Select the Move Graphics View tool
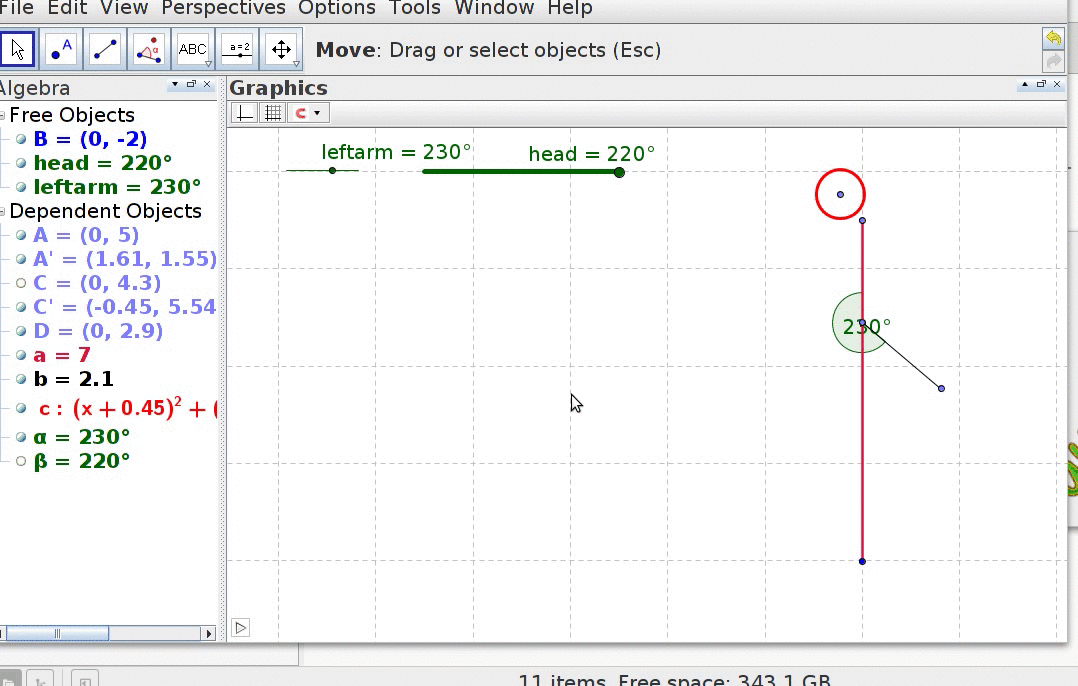The height and width of the screenshot is (686, 1078). tap(282, 49)
